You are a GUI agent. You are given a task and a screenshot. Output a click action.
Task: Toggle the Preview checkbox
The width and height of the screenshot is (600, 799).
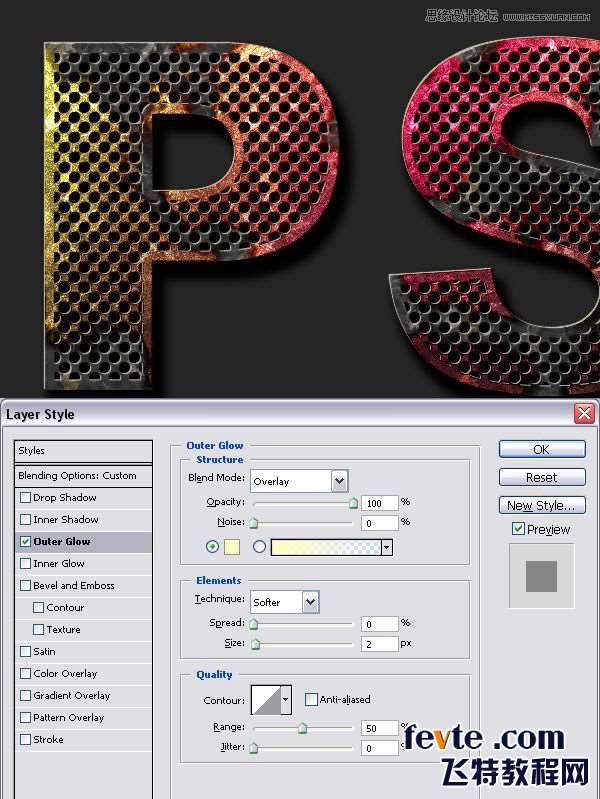click(518, 529)
